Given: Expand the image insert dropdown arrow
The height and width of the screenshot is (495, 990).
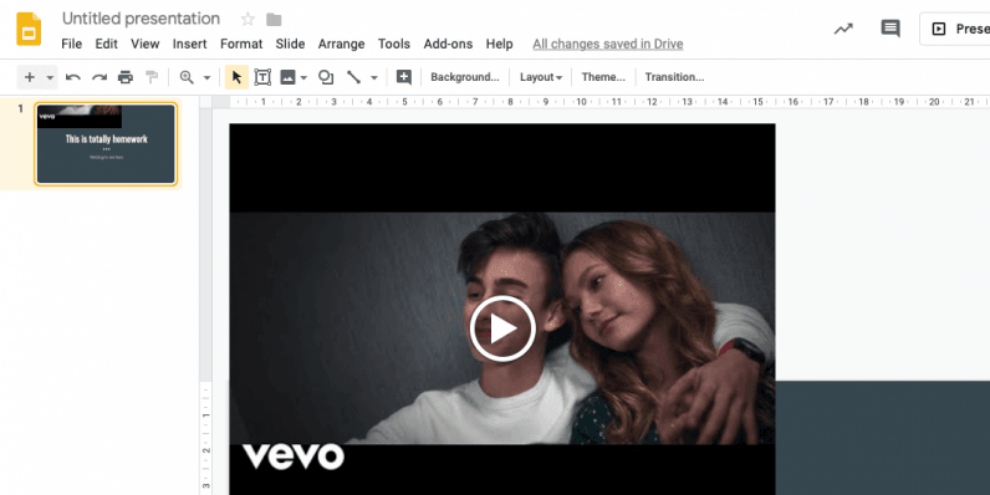Looking at the screenshot, I should (304, 78).
